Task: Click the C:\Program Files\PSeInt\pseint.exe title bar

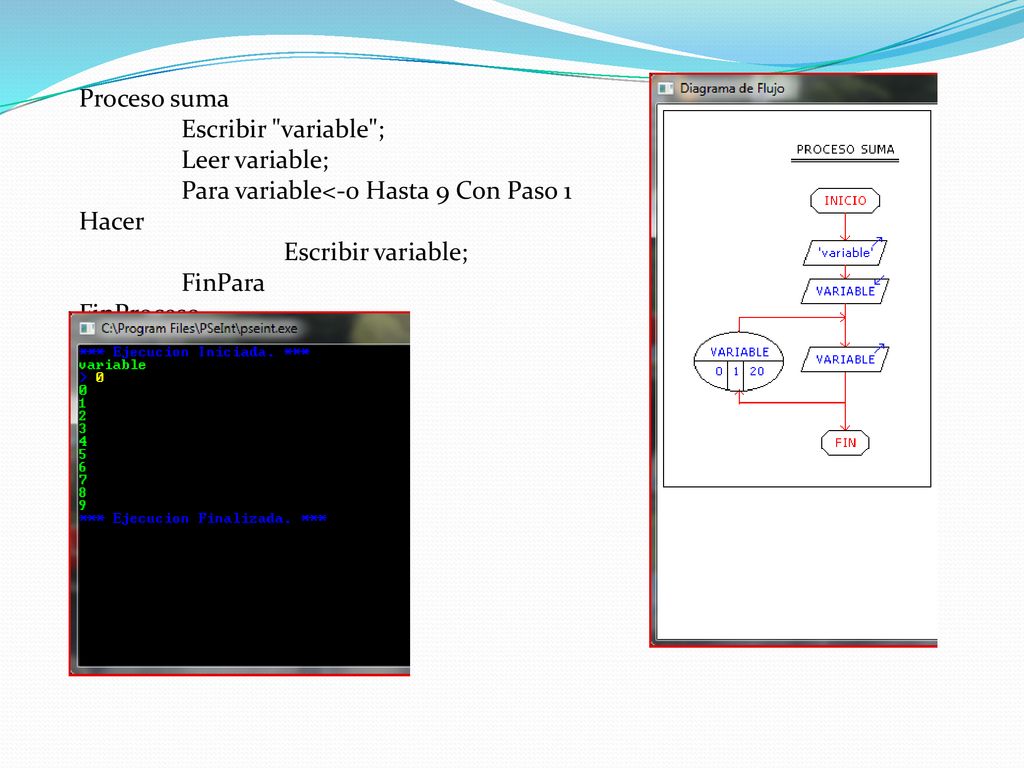Action: point(240,328)
